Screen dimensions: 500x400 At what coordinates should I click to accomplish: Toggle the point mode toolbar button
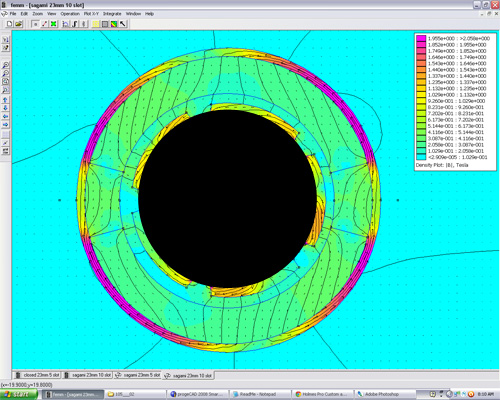35,24
